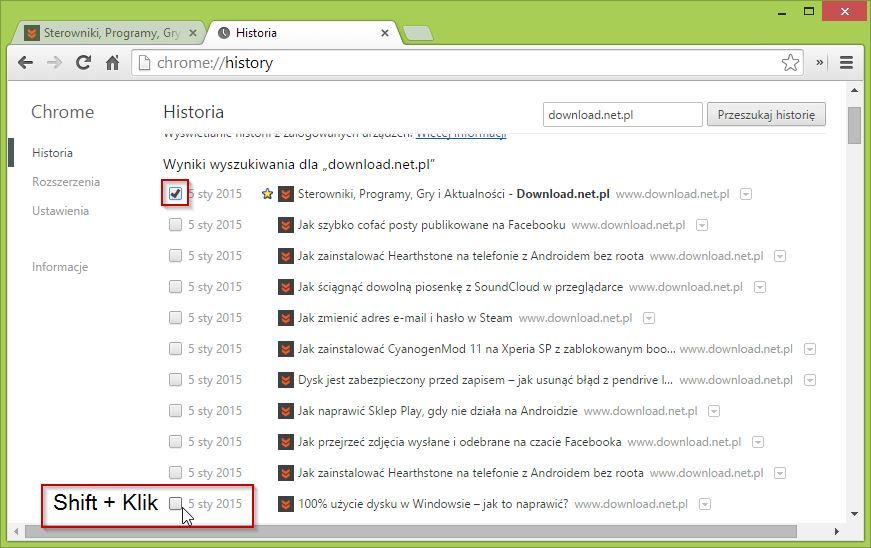Open Informacje in the sidebar
Screen dimensions: 871x548
coord(60,267)
